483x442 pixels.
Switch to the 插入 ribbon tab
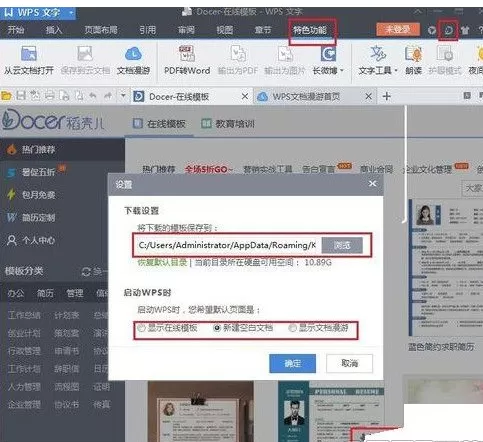pyautogui.click(x=54, y=30)
